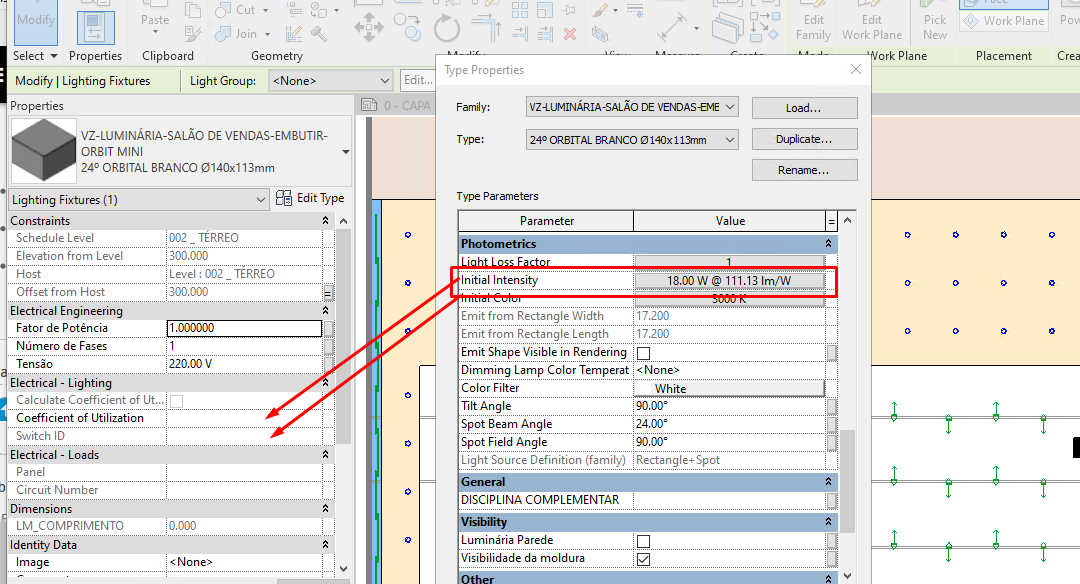Select the Demolish hammer tool
1080x584 pixels.
click(318, 33)
